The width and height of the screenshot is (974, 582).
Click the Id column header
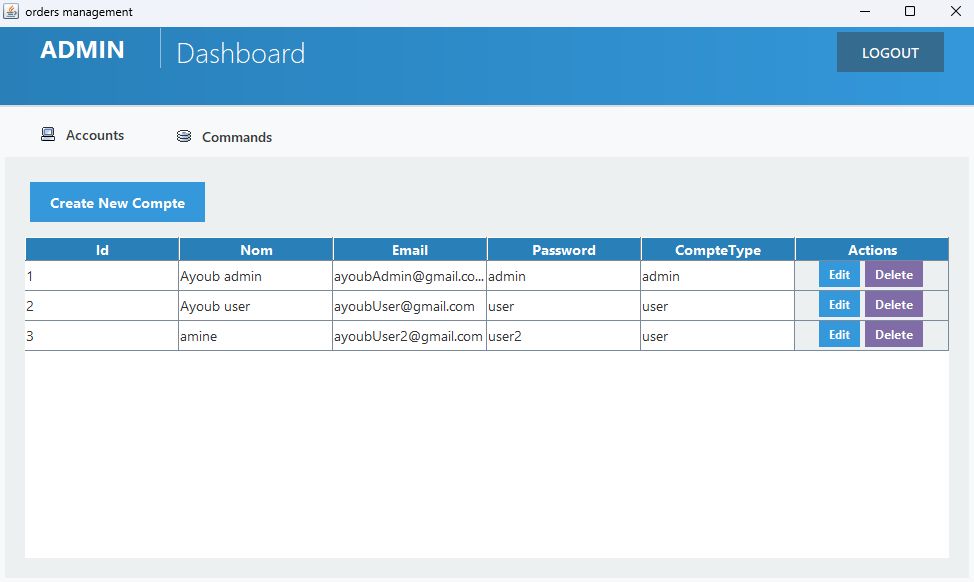pos(102,250)
